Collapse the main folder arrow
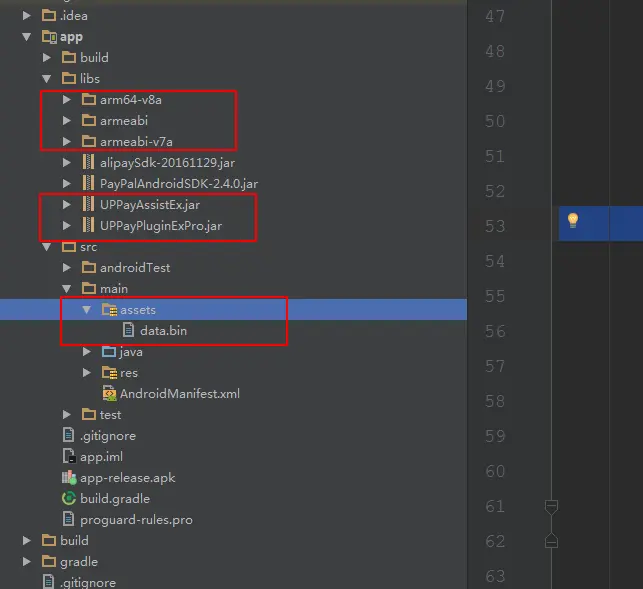 [x=66, y=289]
